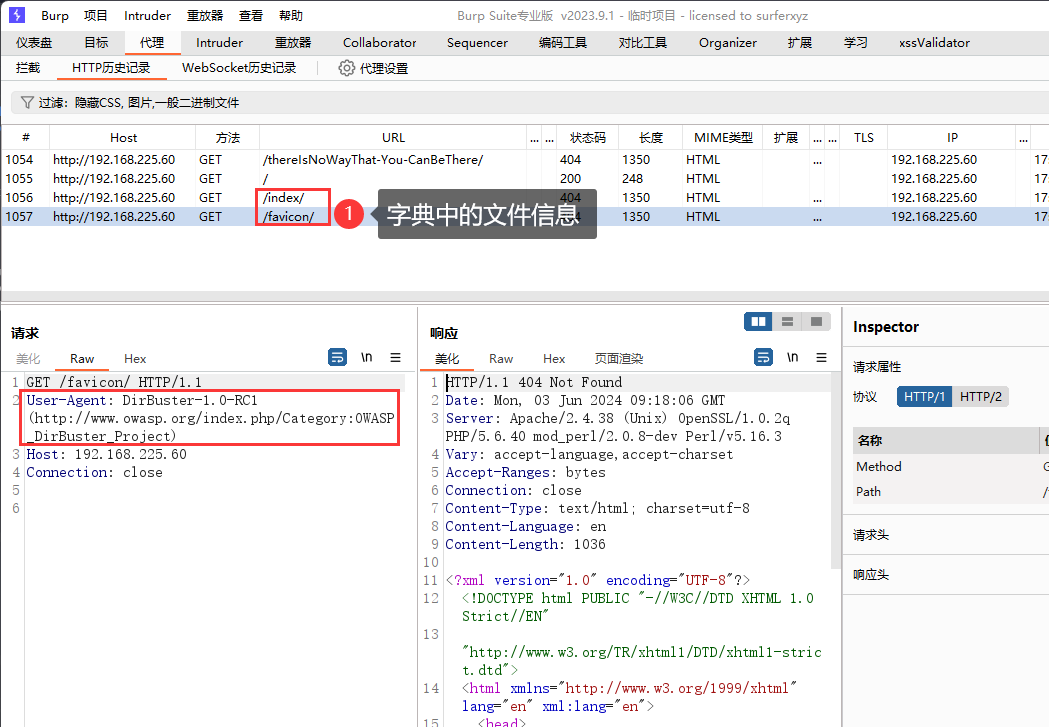This screenshot has width=1049, height=727.
Task: Toggle \n non-printable characters in response panel
Action: [x=793, y=357]
